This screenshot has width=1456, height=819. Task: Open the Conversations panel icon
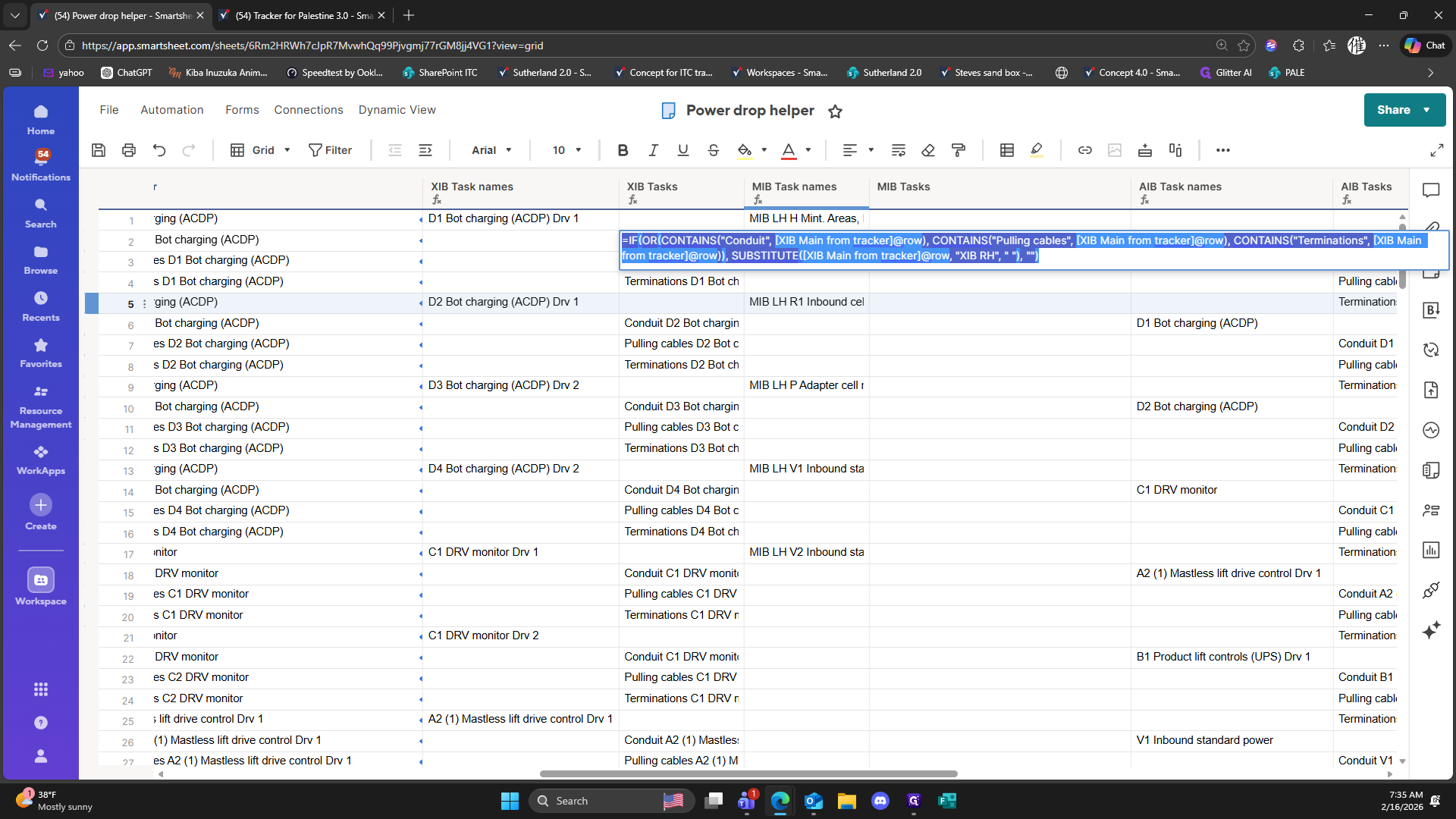pyautogui.click(x=1431, y=190)
